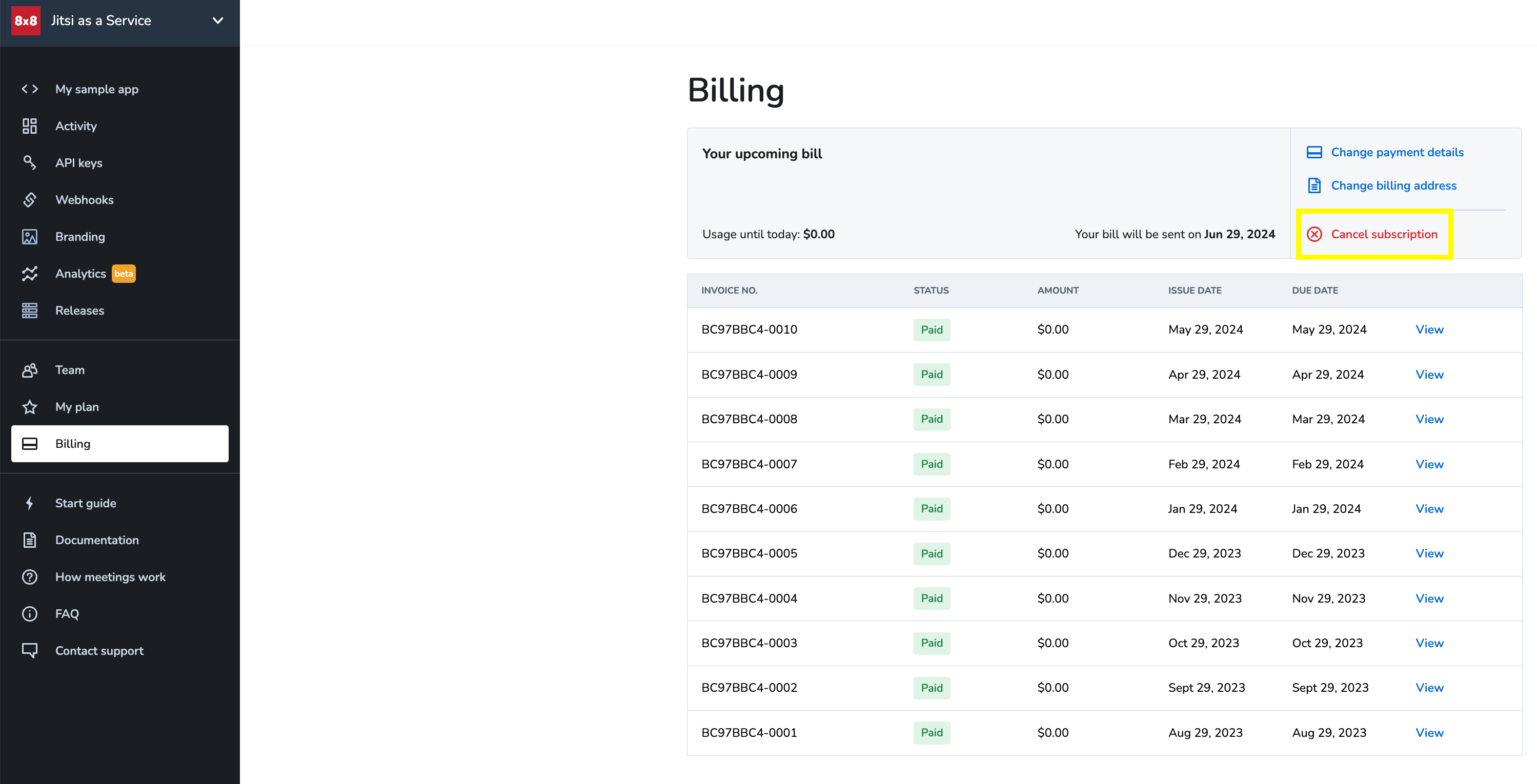Select Documentation in the sidebar
Viewport: 1537px width, 784px height.
click(97, 540)
